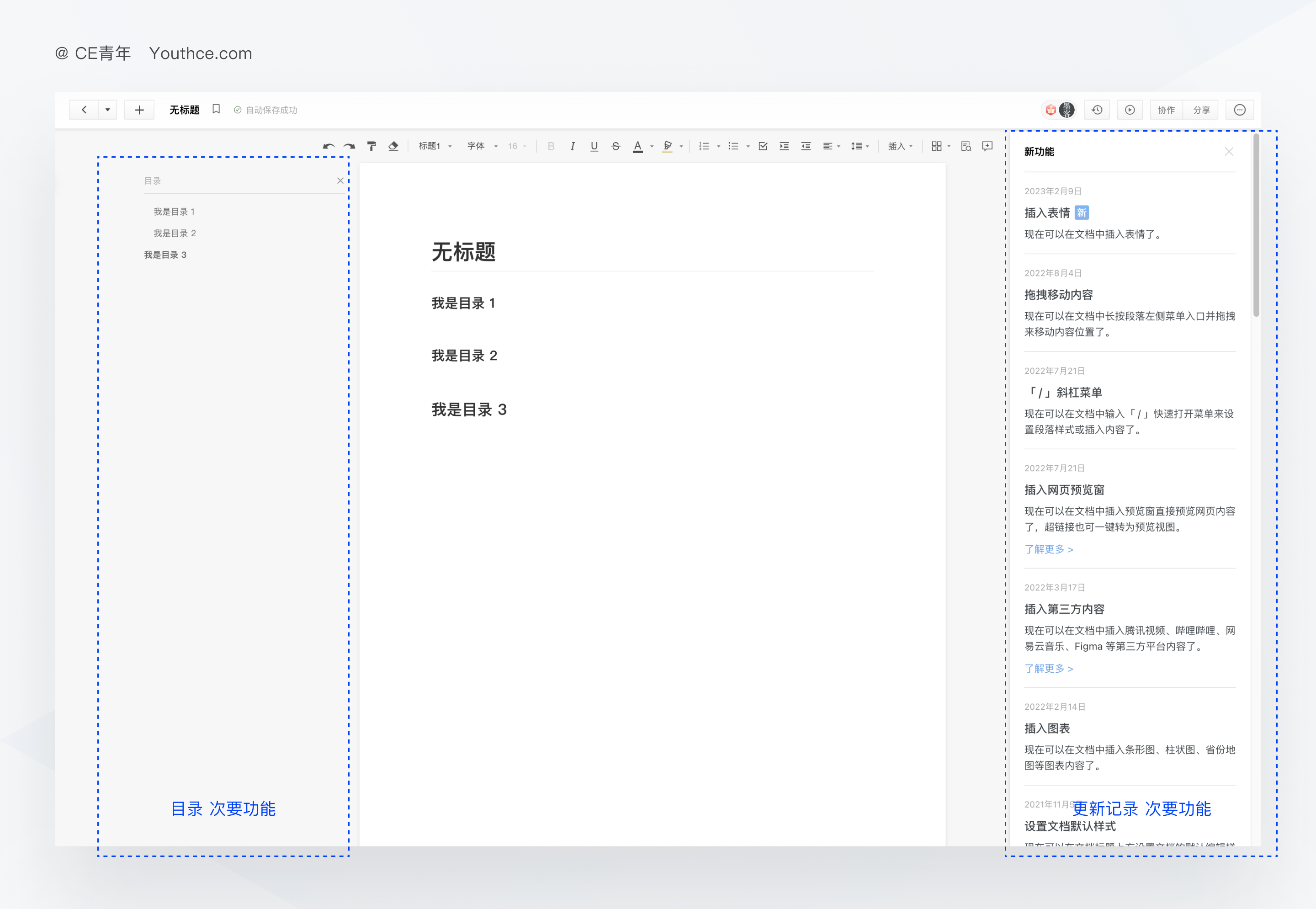The width and height of the screenshot is (1316, 909).
Task: Click the 分享 button
Action: (1201, 110)
